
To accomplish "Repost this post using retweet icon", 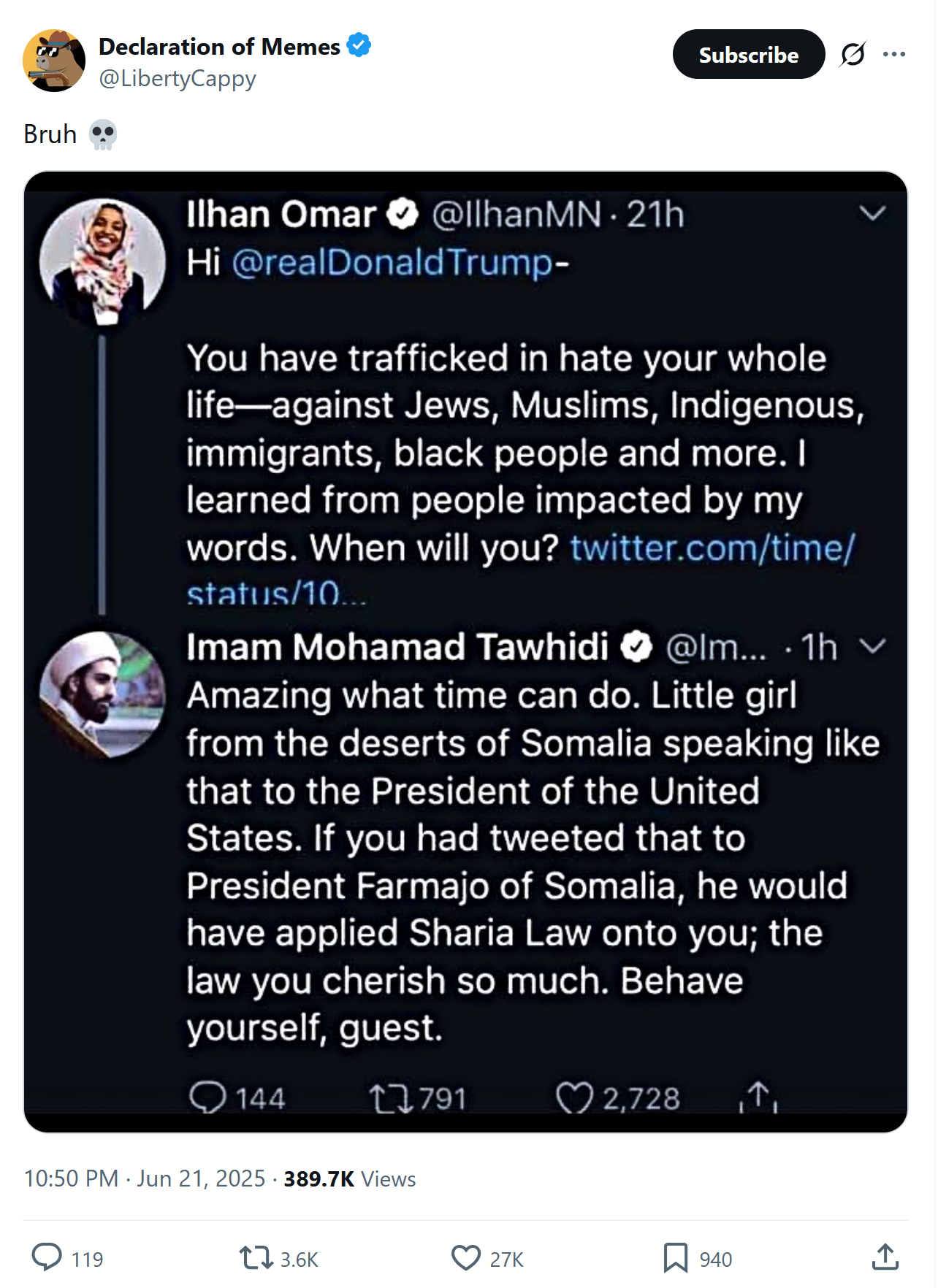I will (x=255, y=1257).
